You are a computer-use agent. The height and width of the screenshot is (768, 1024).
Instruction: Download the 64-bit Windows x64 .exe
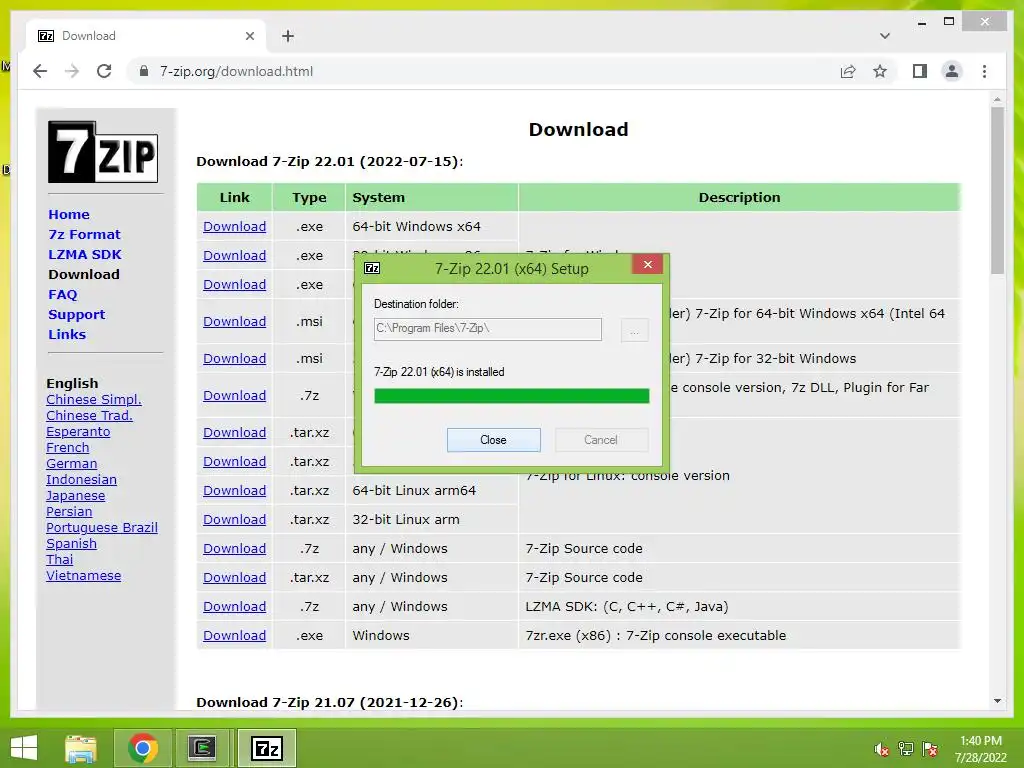coord(234,227)
